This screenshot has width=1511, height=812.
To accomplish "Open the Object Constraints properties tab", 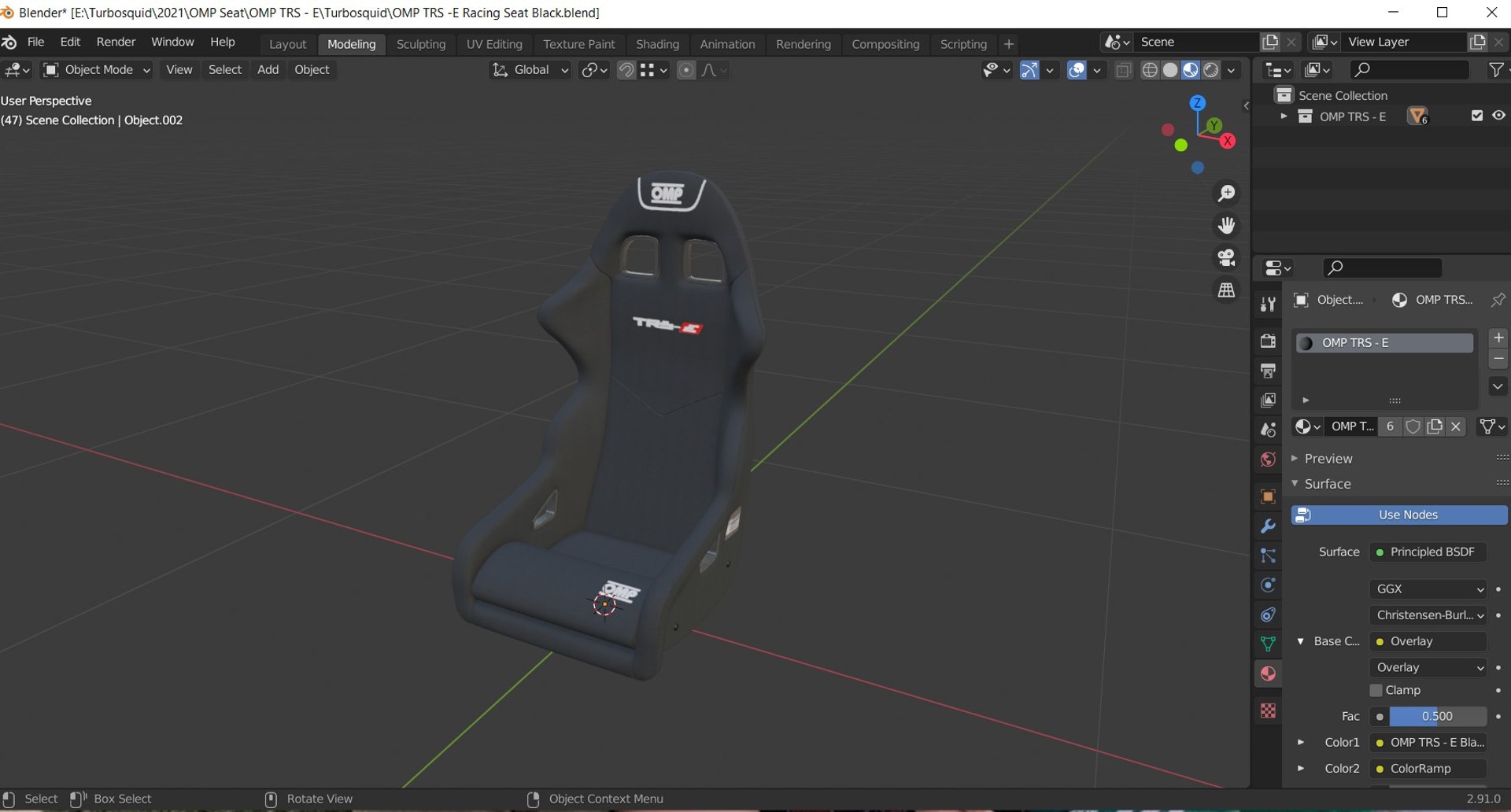I will pyautogui.click(x=1268, y=615).
